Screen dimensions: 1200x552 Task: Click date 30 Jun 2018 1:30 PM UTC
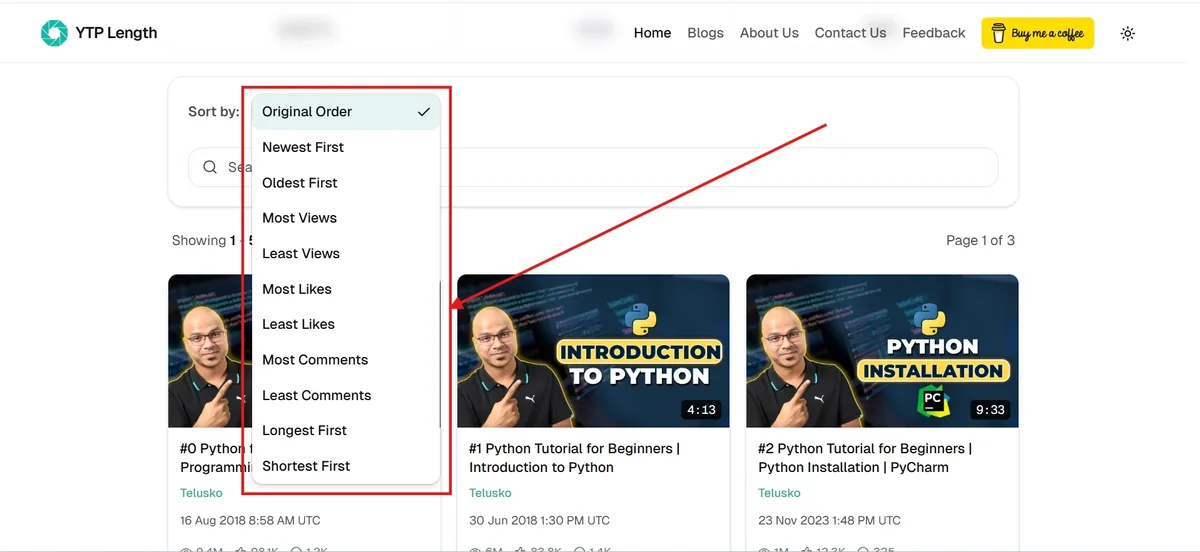tap(539, 521)
